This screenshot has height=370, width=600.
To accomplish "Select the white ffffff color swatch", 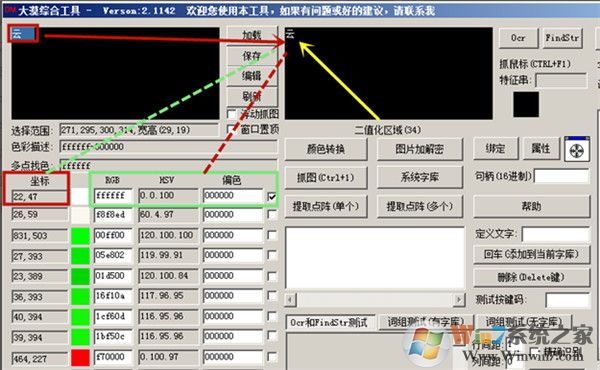I will tap(80, 197).
